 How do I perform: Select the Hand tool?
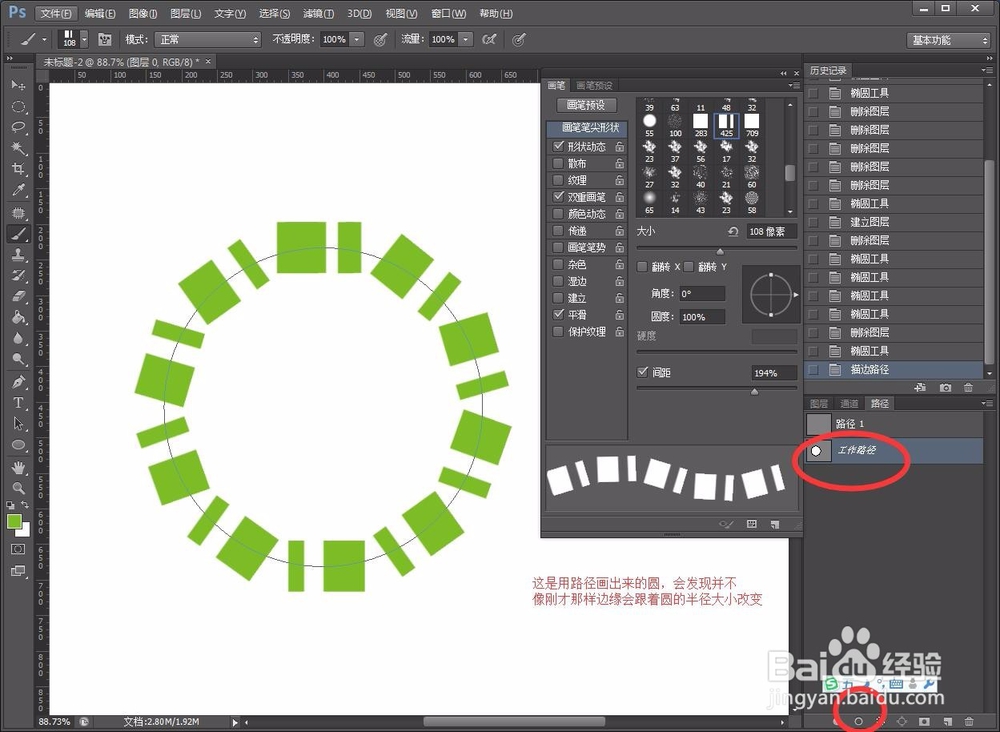tap(18, 468)
